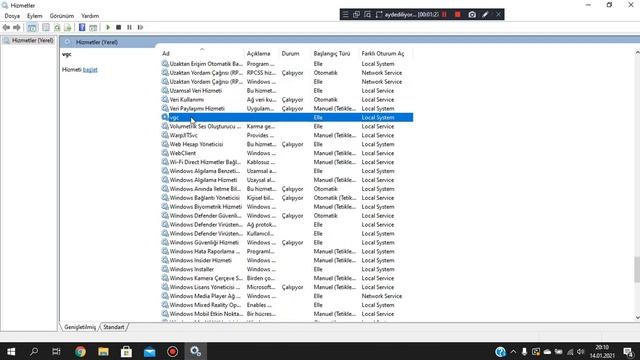Sort by the Farklı Oturum Aç column header
This screenshot has width=640, height=360.
point(385,53)
